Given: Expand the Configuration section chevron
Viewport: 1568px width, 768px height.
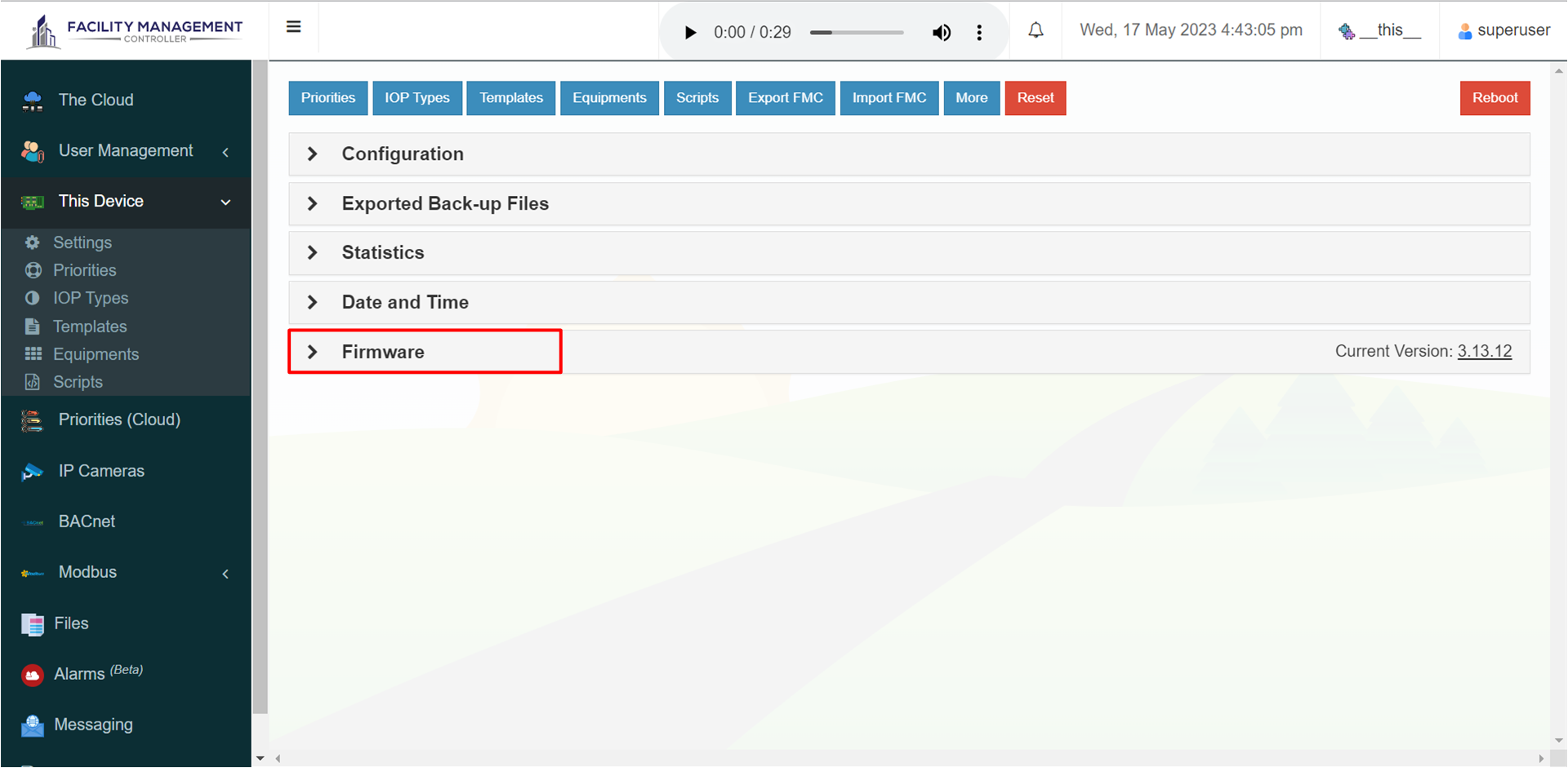Looking at the screenshot, I should coord(312,154).
